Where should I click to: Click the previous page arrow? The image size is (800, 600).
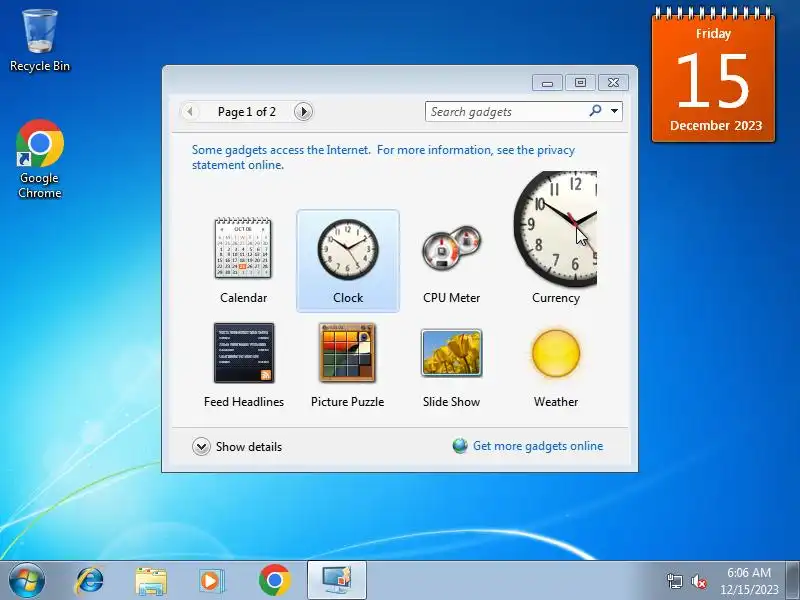(x=190, y=111)
